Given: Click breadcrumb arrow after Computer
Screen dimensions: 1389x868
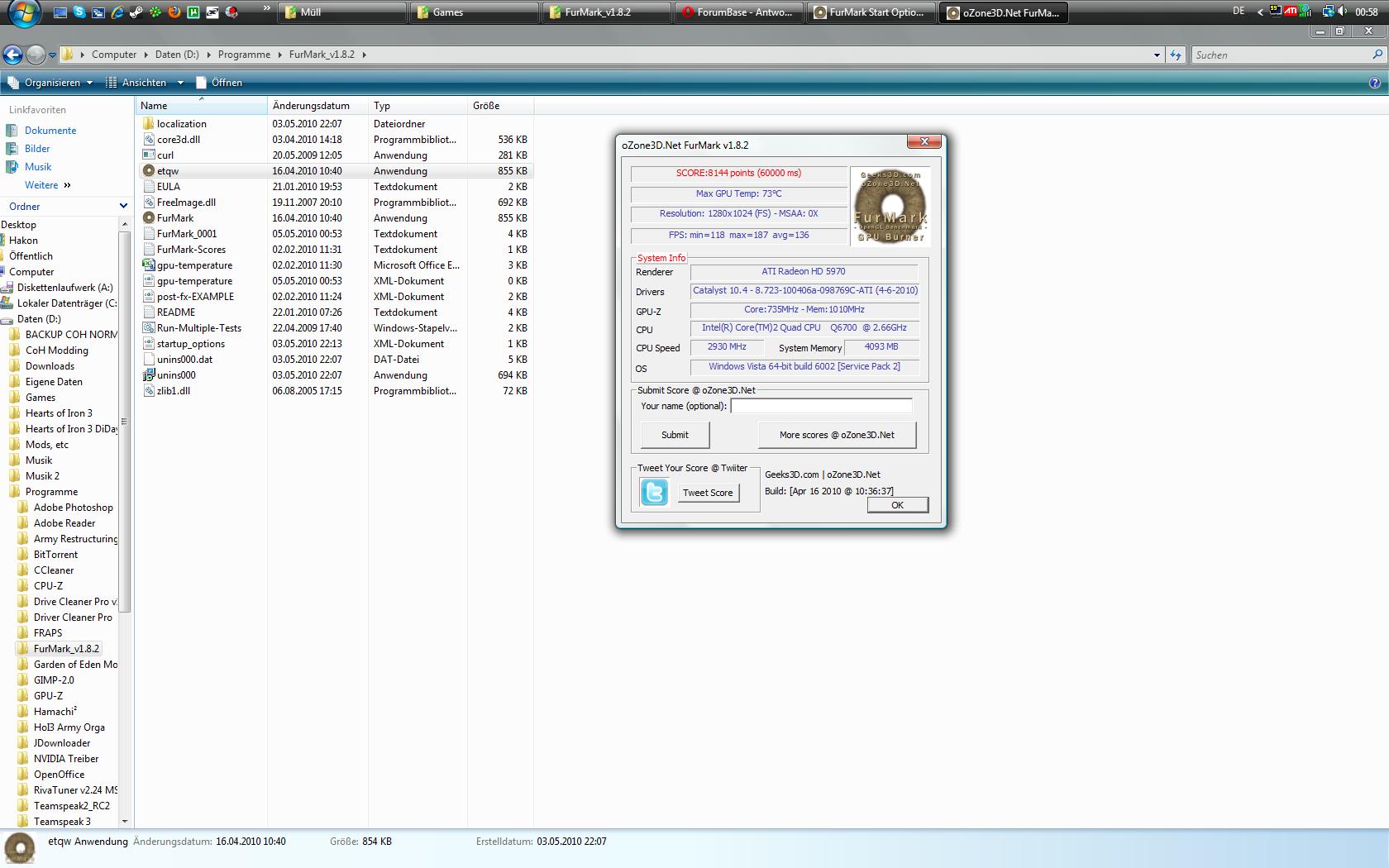Looking at the screenshot, I should coord(146,55).
